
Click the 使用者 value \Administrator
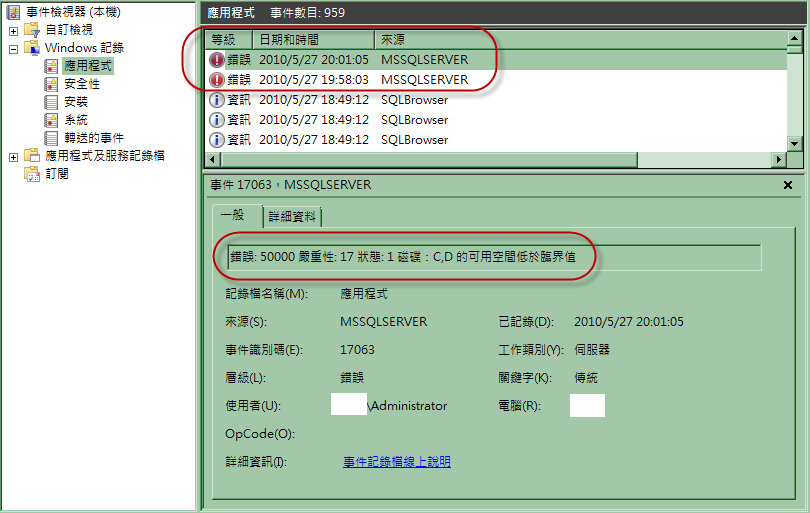coord(407,406)
